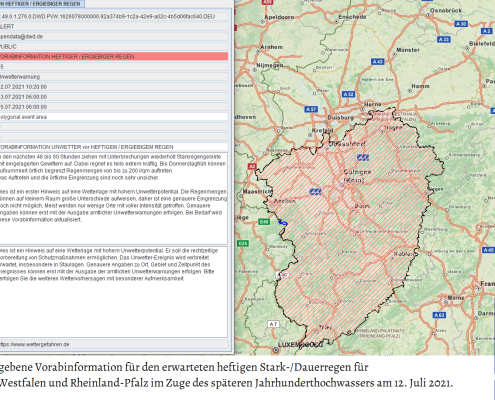Screen dimensions: 495x400
Task: Click the RHEINLAND-PFALZ region label
Action: (380, 333)
